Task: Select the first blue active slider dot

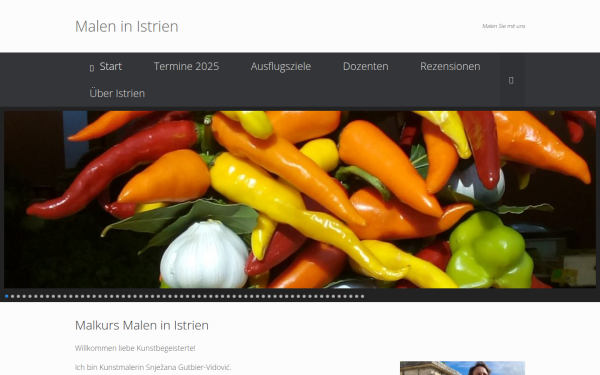Action: 7,296
